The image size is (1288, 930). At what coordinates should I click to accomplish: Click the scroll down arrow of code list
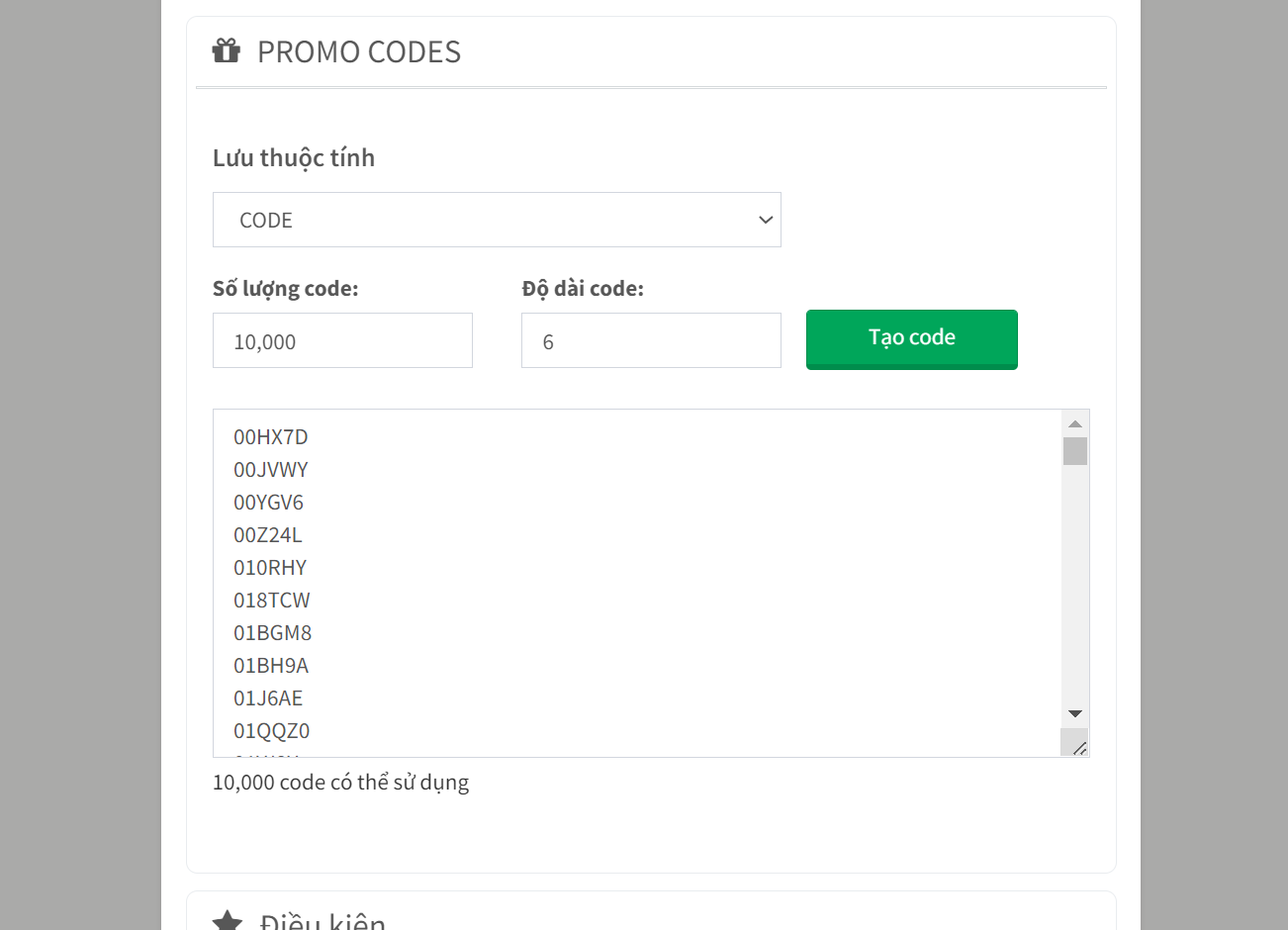tap(1075, 713)
